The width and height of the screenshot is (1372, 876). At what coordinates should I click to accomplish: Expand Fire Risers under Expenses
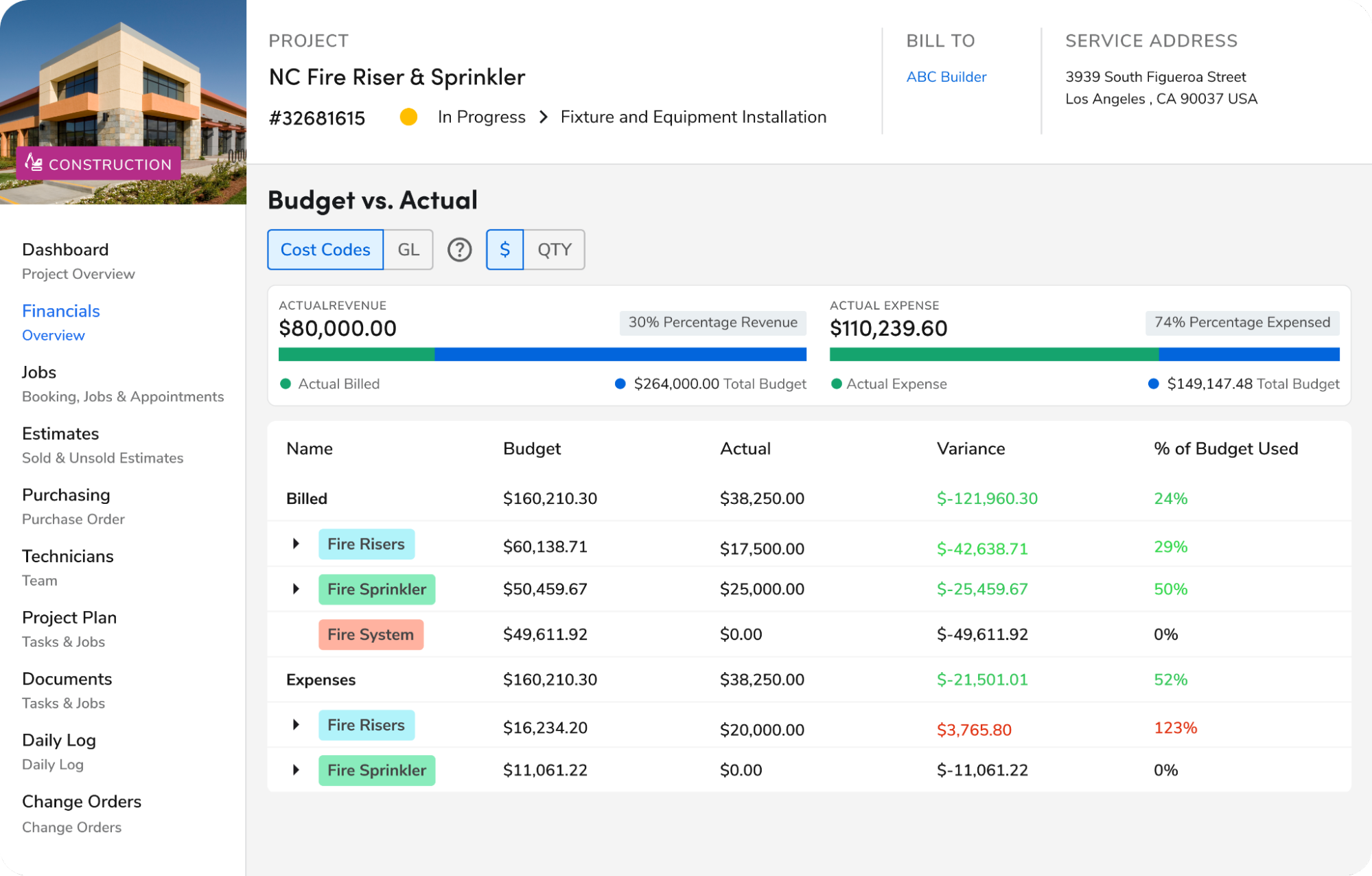[296, 725]
